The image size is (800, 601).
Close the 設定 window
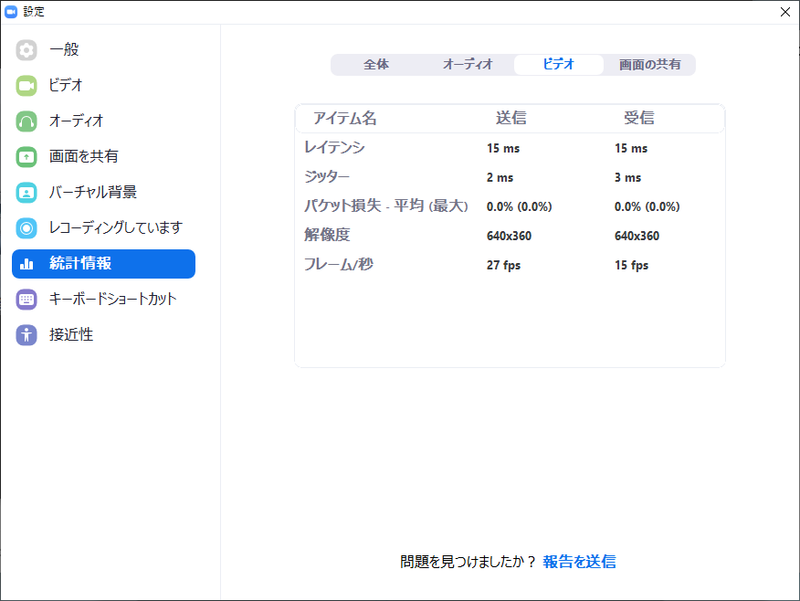pyautogui.click(x=785, y=12)
